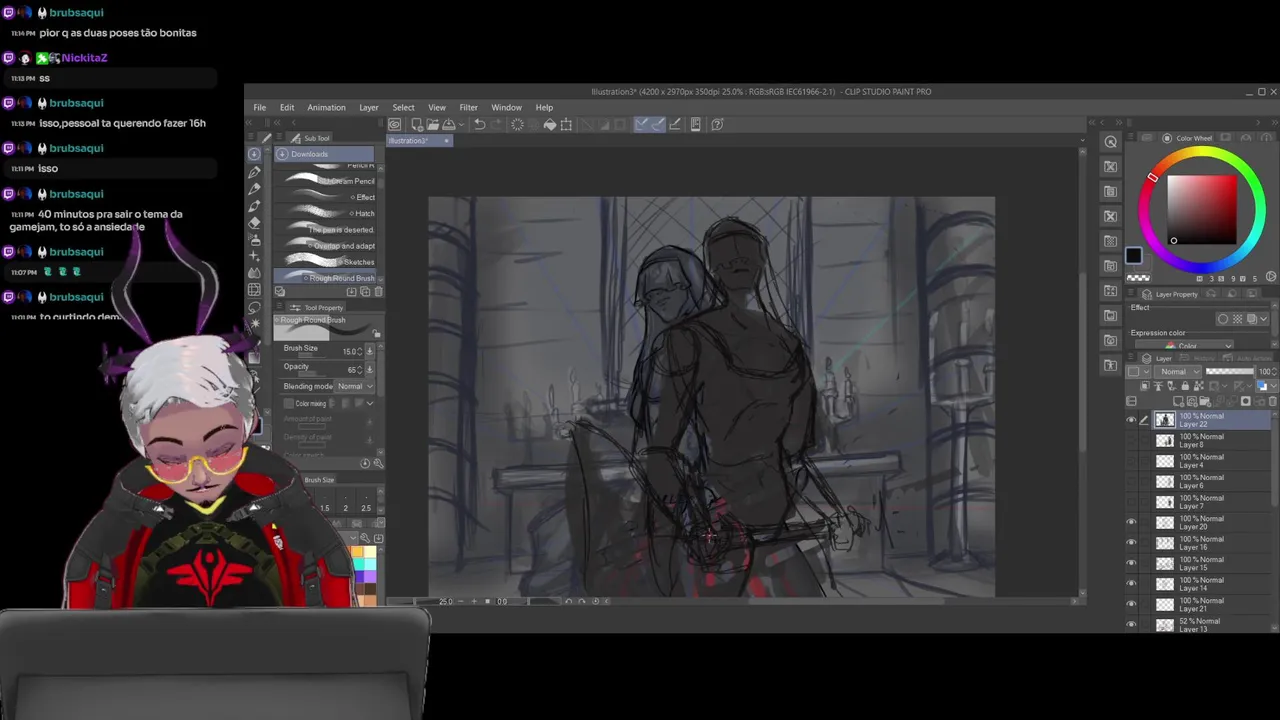
Task: Hide Layer 14 using its eye icon
Action: click(1131, 584)
